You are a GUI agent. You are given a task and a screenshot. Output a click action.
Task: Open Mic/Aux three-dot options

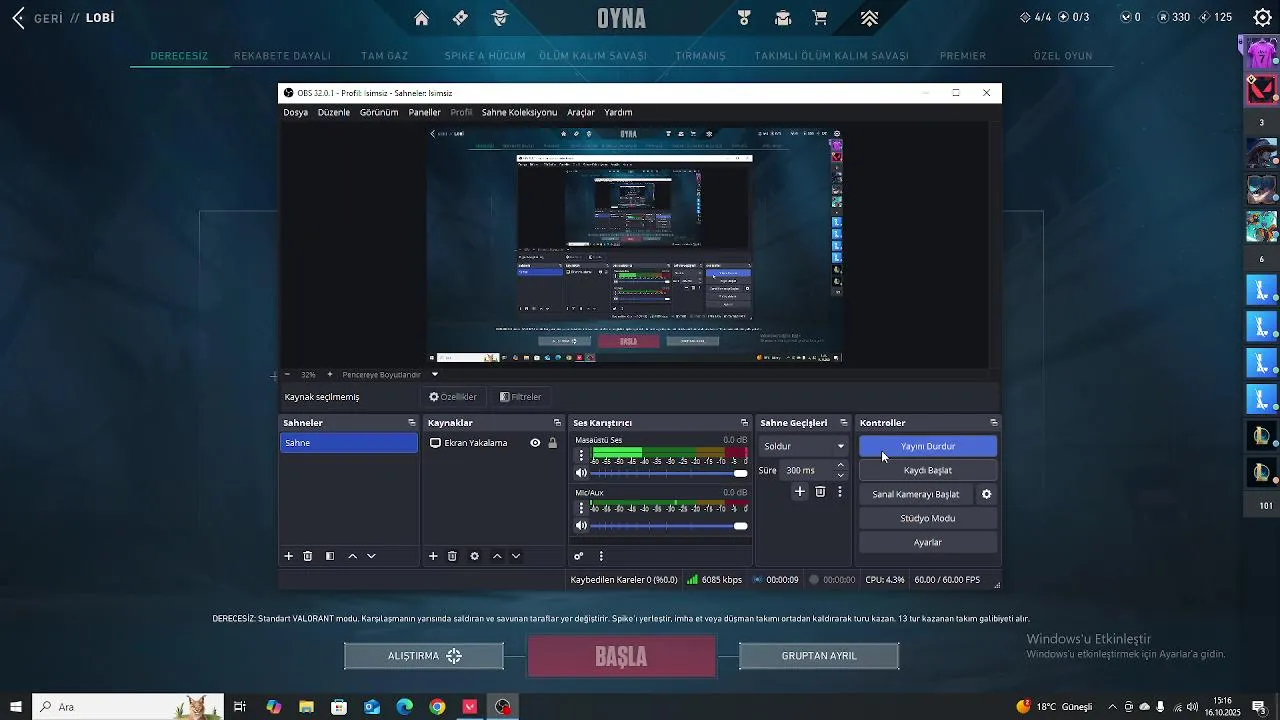click(x=581, y=508)
